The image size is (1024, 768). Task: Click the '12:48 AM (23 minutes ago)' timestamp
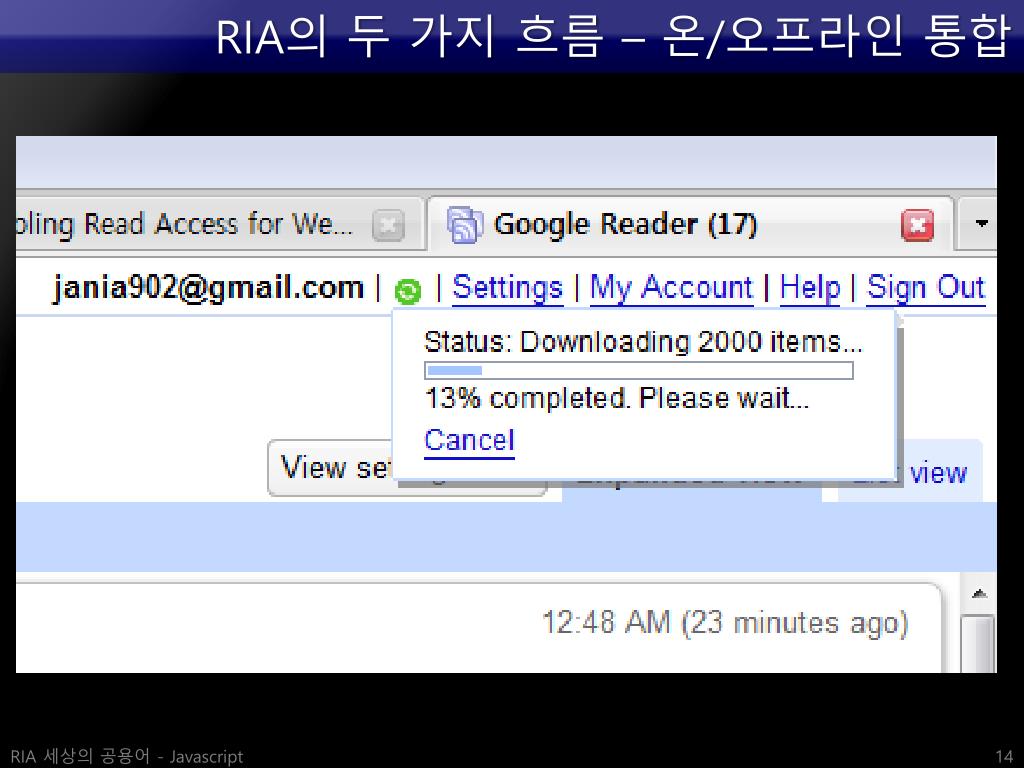point(725,623)
